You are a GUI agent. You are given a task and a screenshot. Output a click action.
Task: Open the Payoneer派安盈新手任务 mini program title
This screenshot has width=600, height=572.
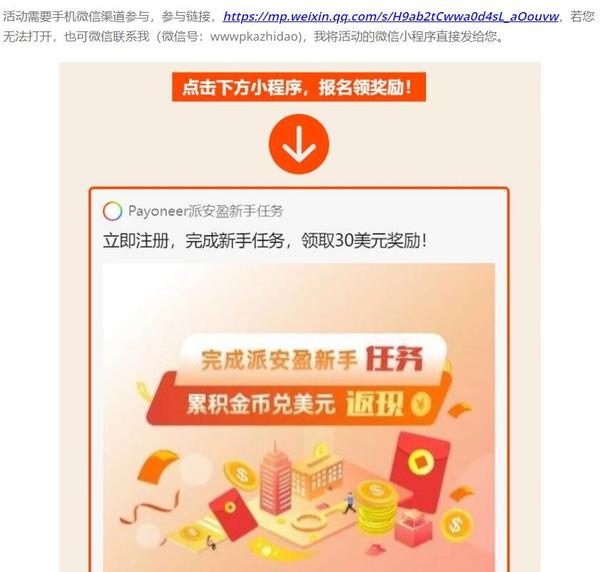(x=205, y=211)
